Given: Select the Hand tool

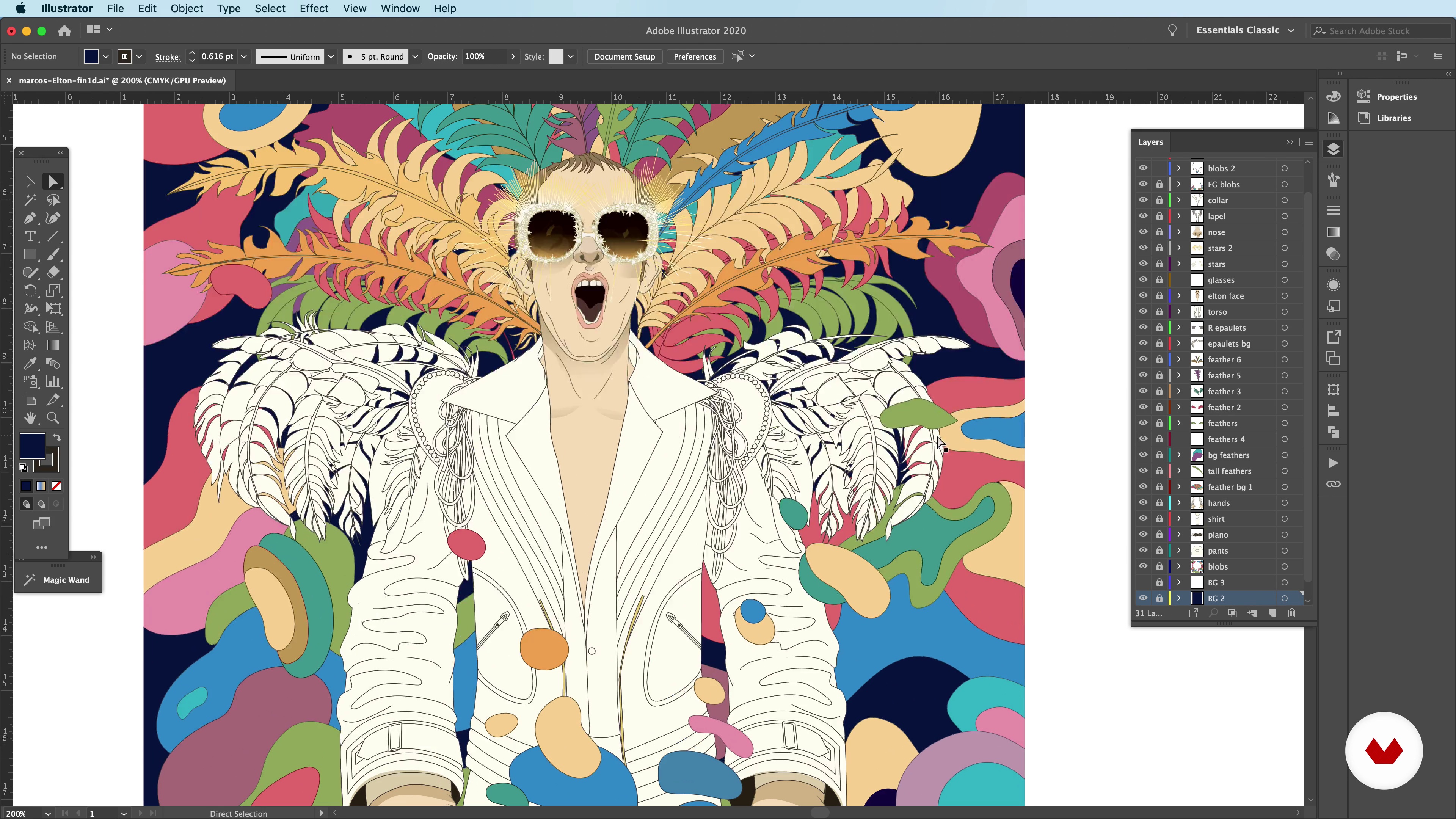Looking at the screenshot, I should [30, 418].
